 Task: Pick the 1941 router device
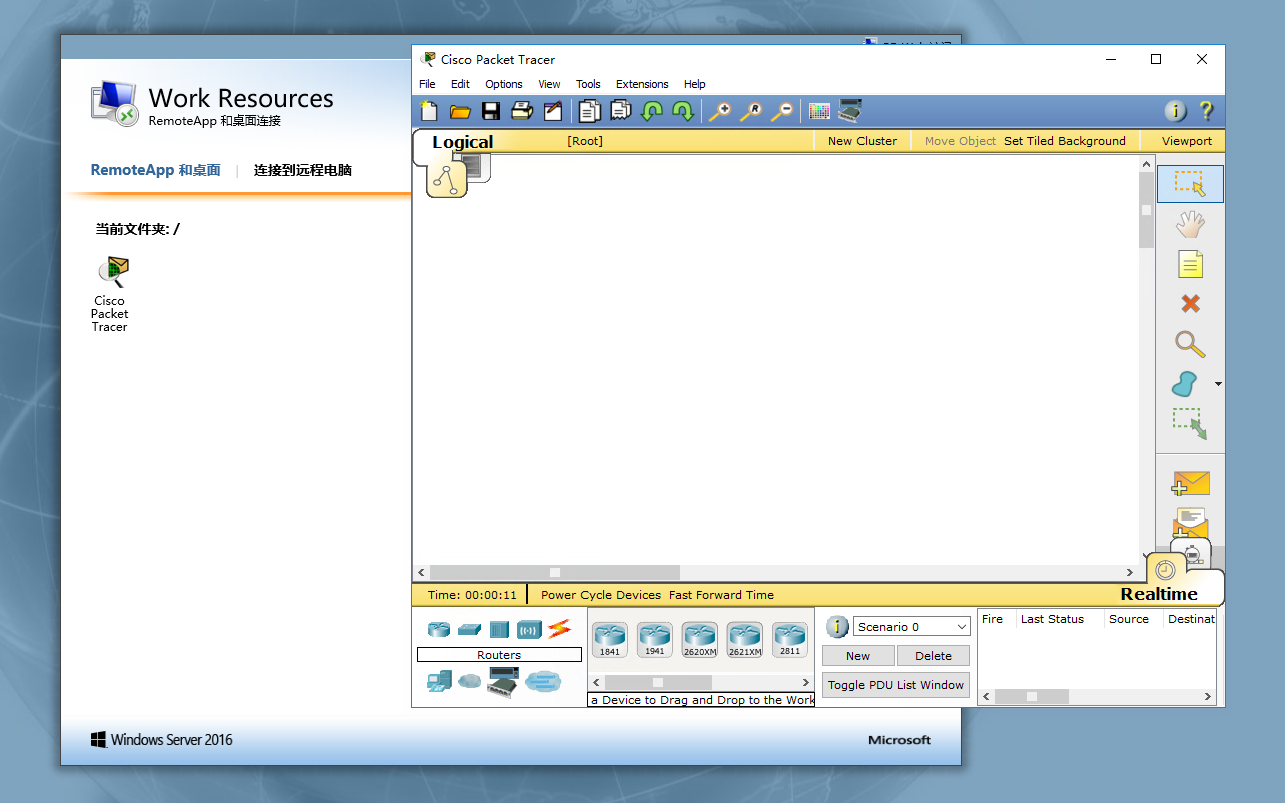tap(655, 639)
